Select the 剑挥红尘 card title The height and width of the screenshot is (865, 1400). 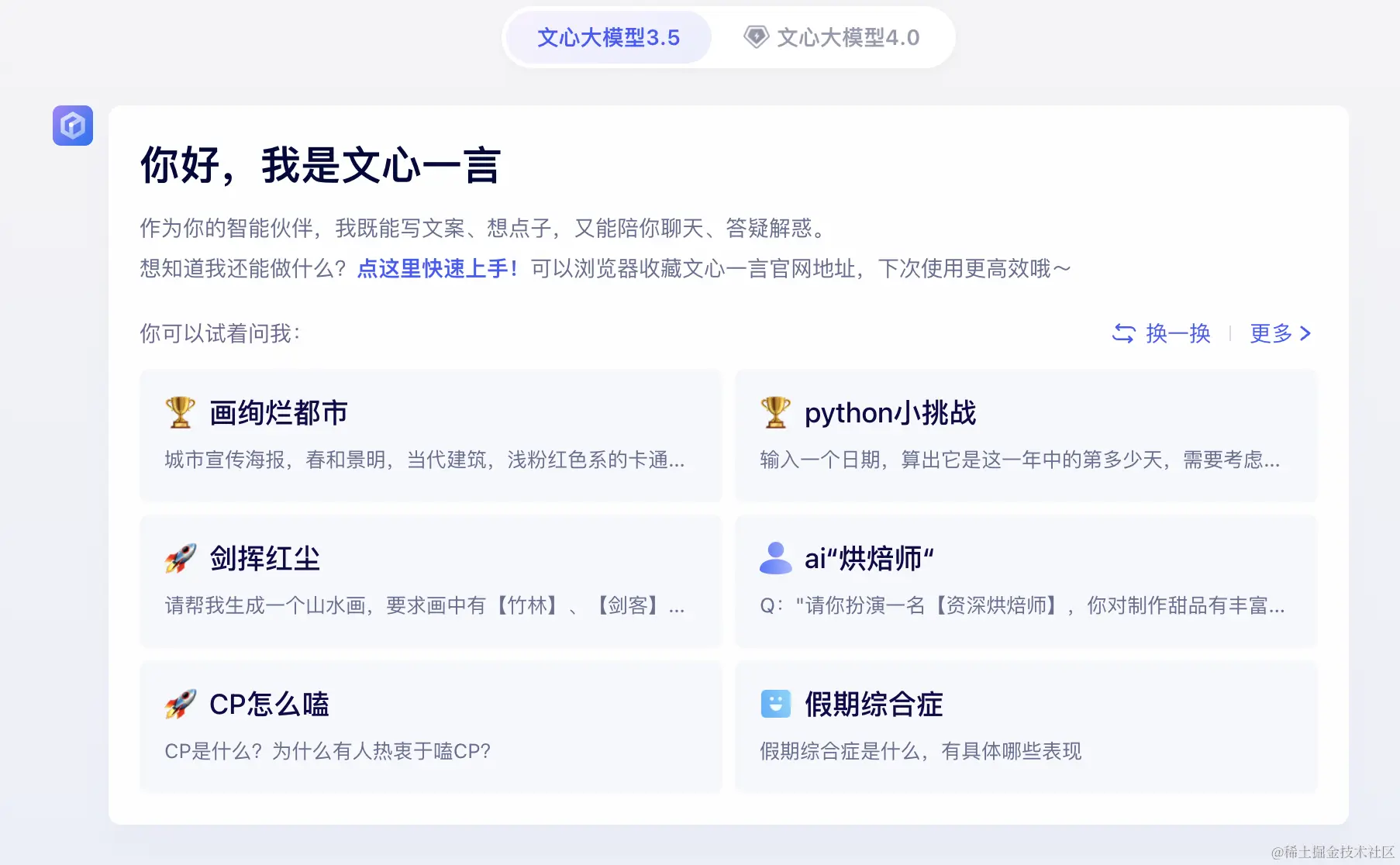pos(265,559)
